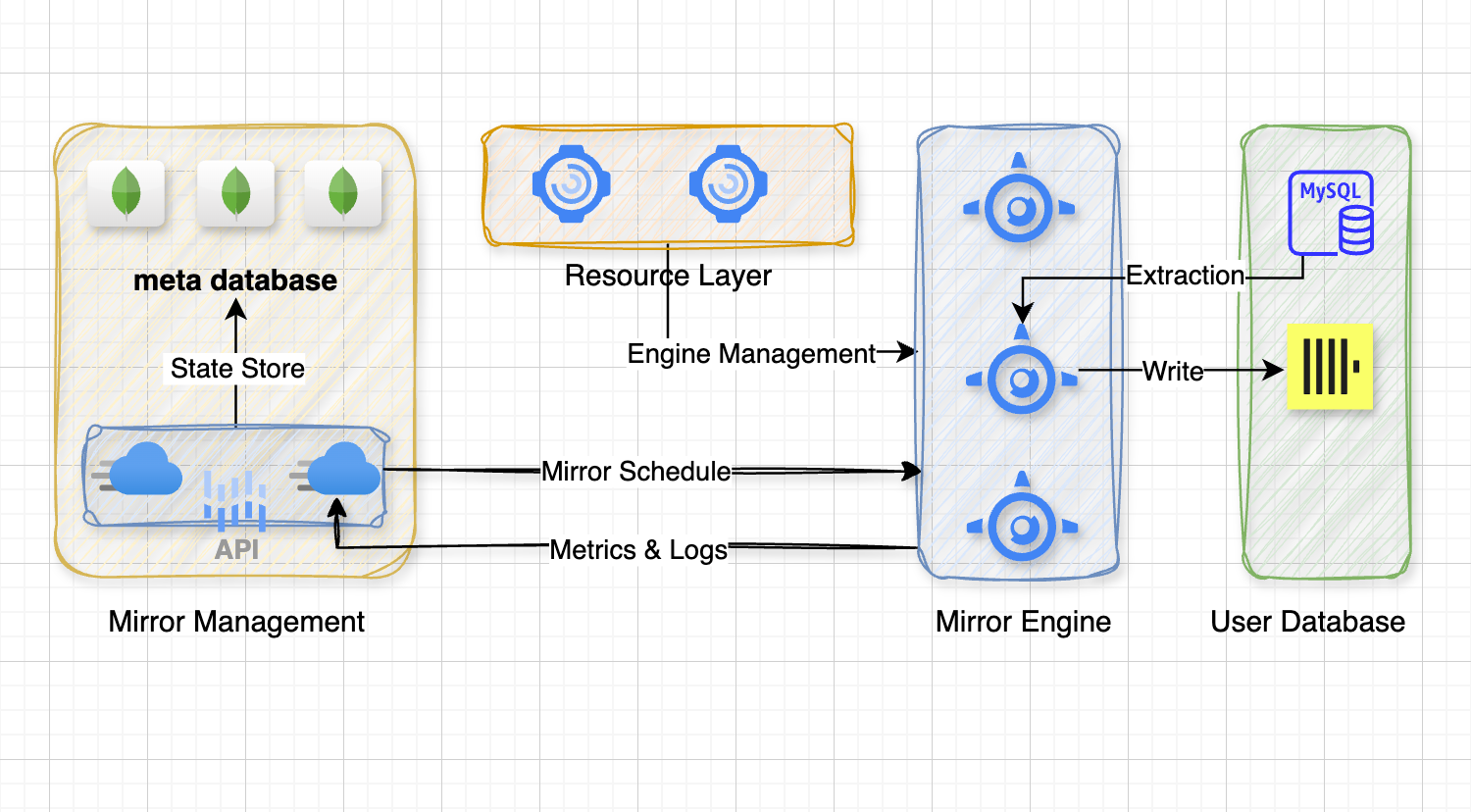Screen dimensions: 1471x812
Task: Click the Resource Layer caption
Action: 668,276
